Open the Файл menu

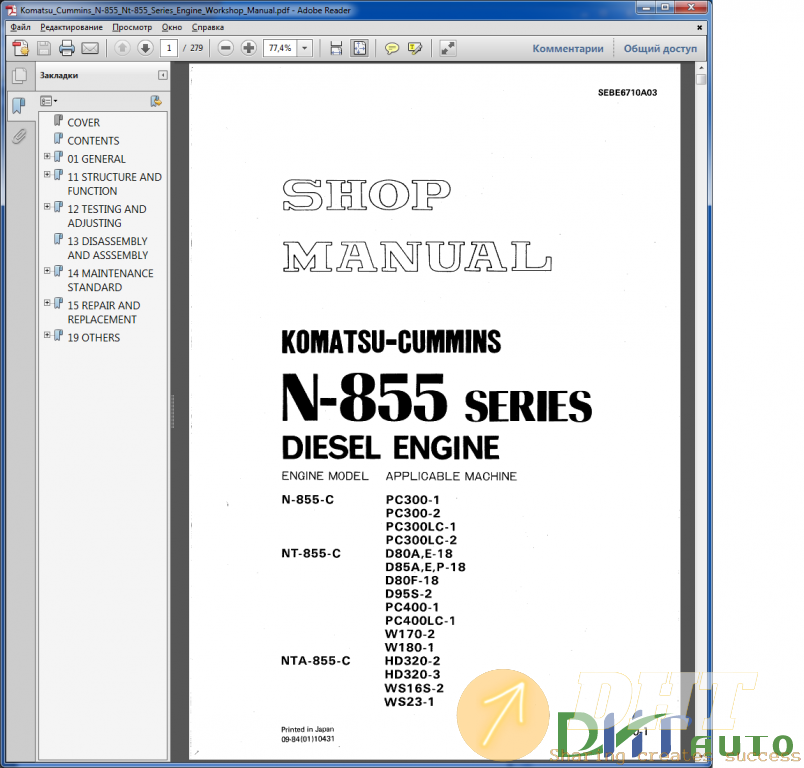coord(21,27)
